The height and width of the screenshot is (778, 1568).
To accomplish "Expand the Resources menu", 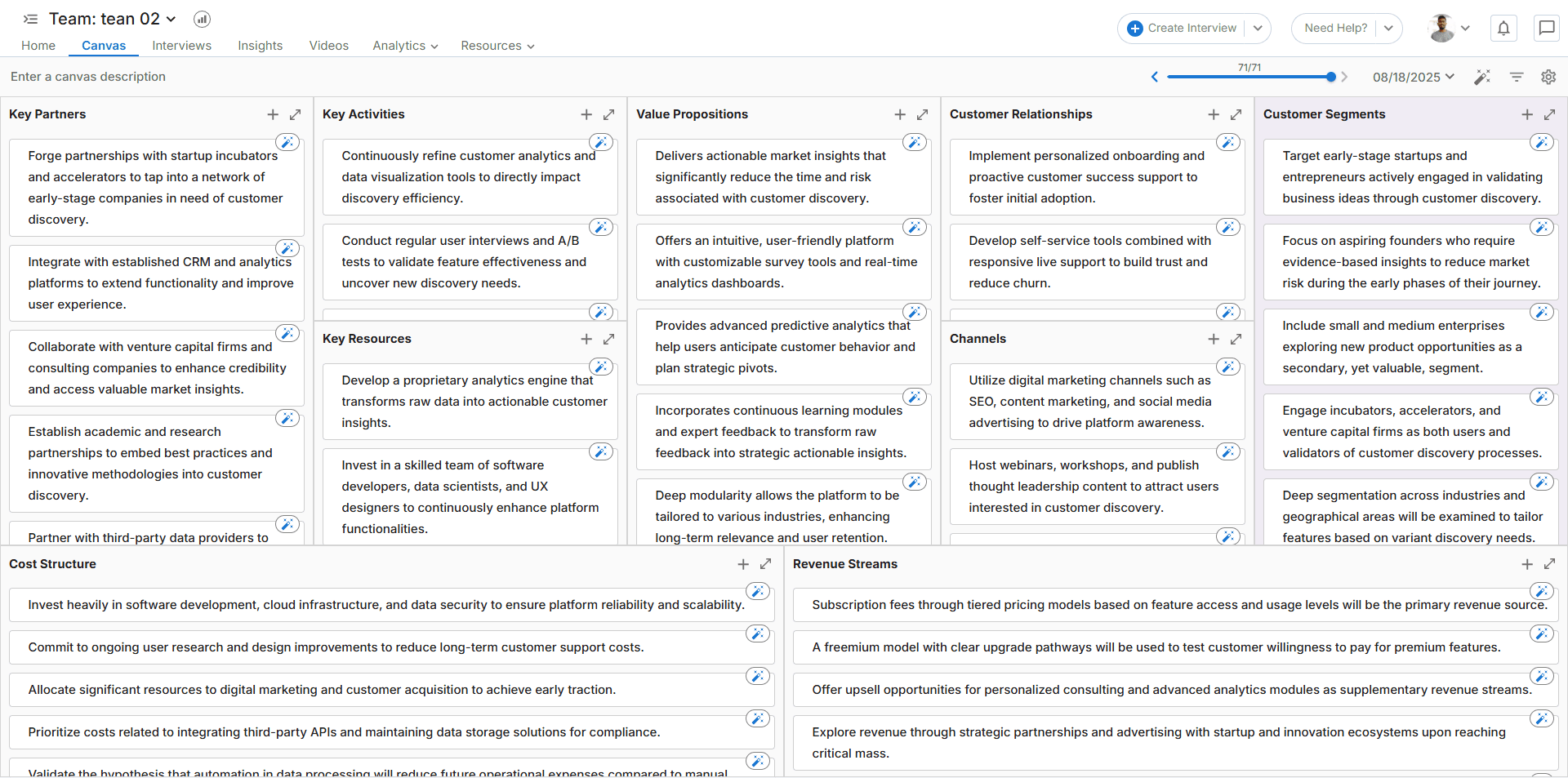I will 497,46.
